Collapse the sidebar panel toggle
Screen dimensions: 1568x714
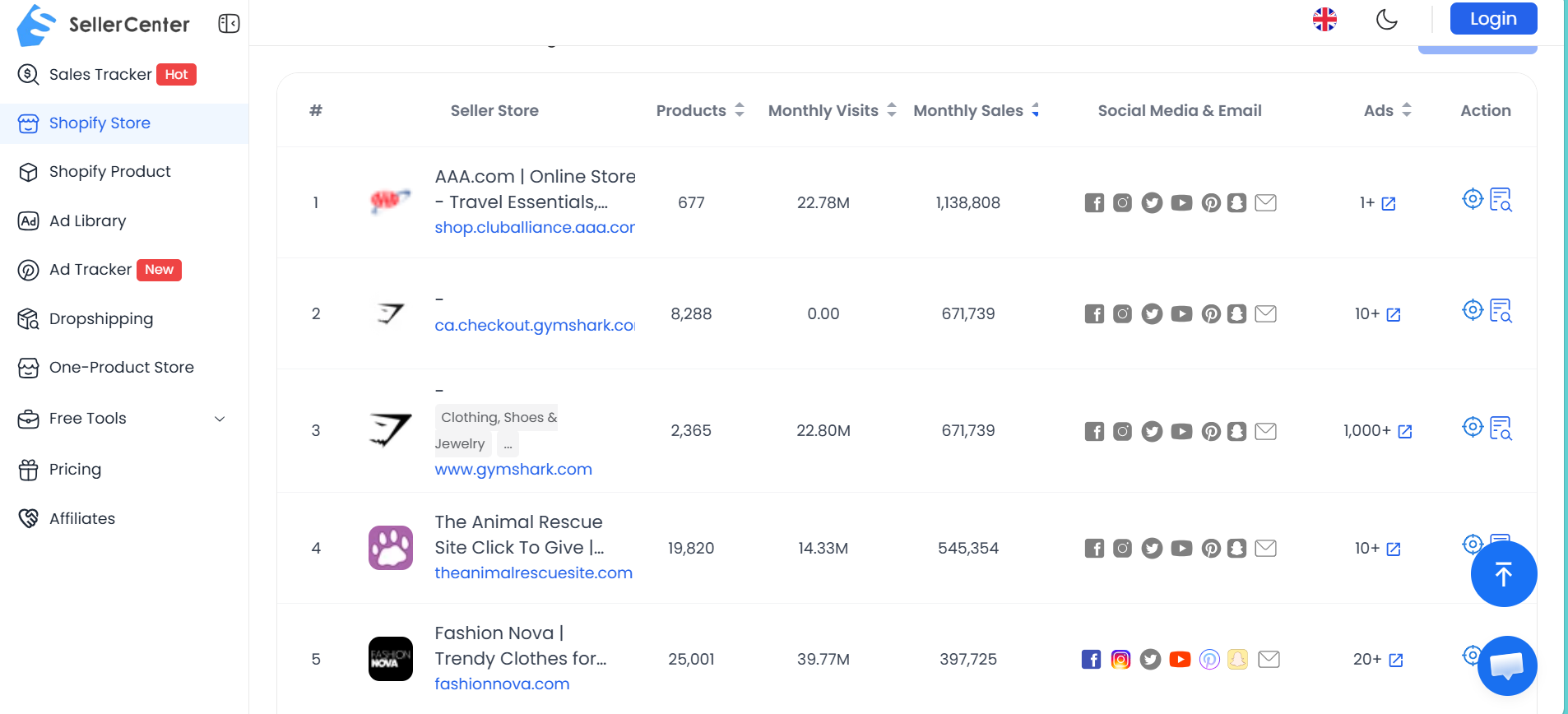229,24
